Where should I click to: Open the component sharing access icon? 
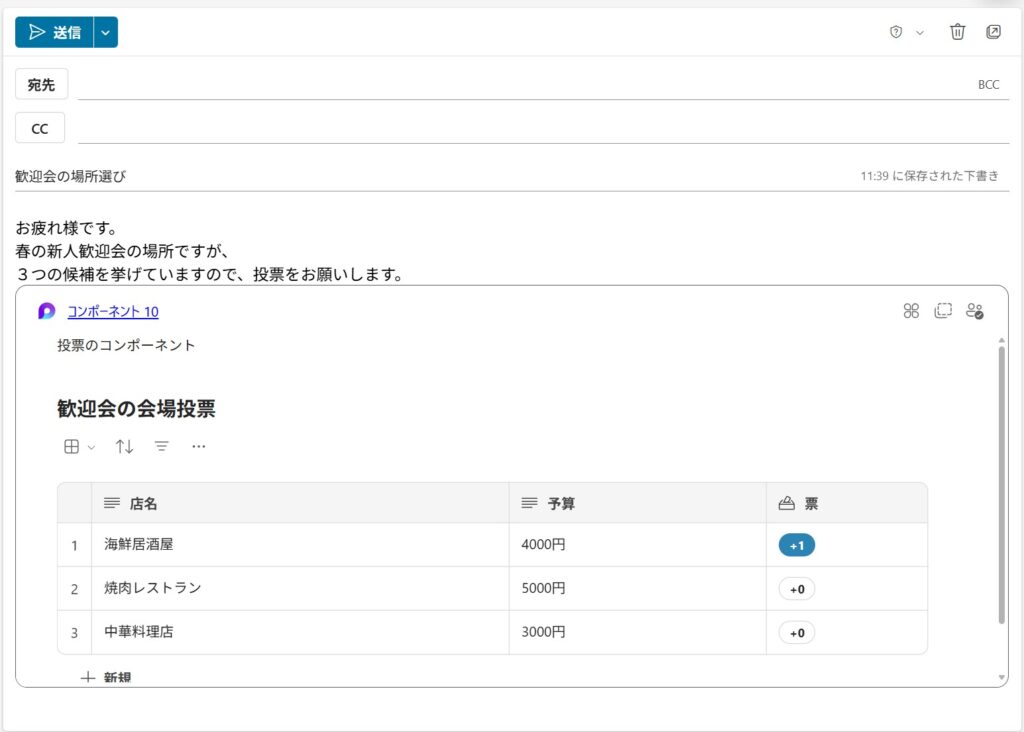click(x=974, y=311)
